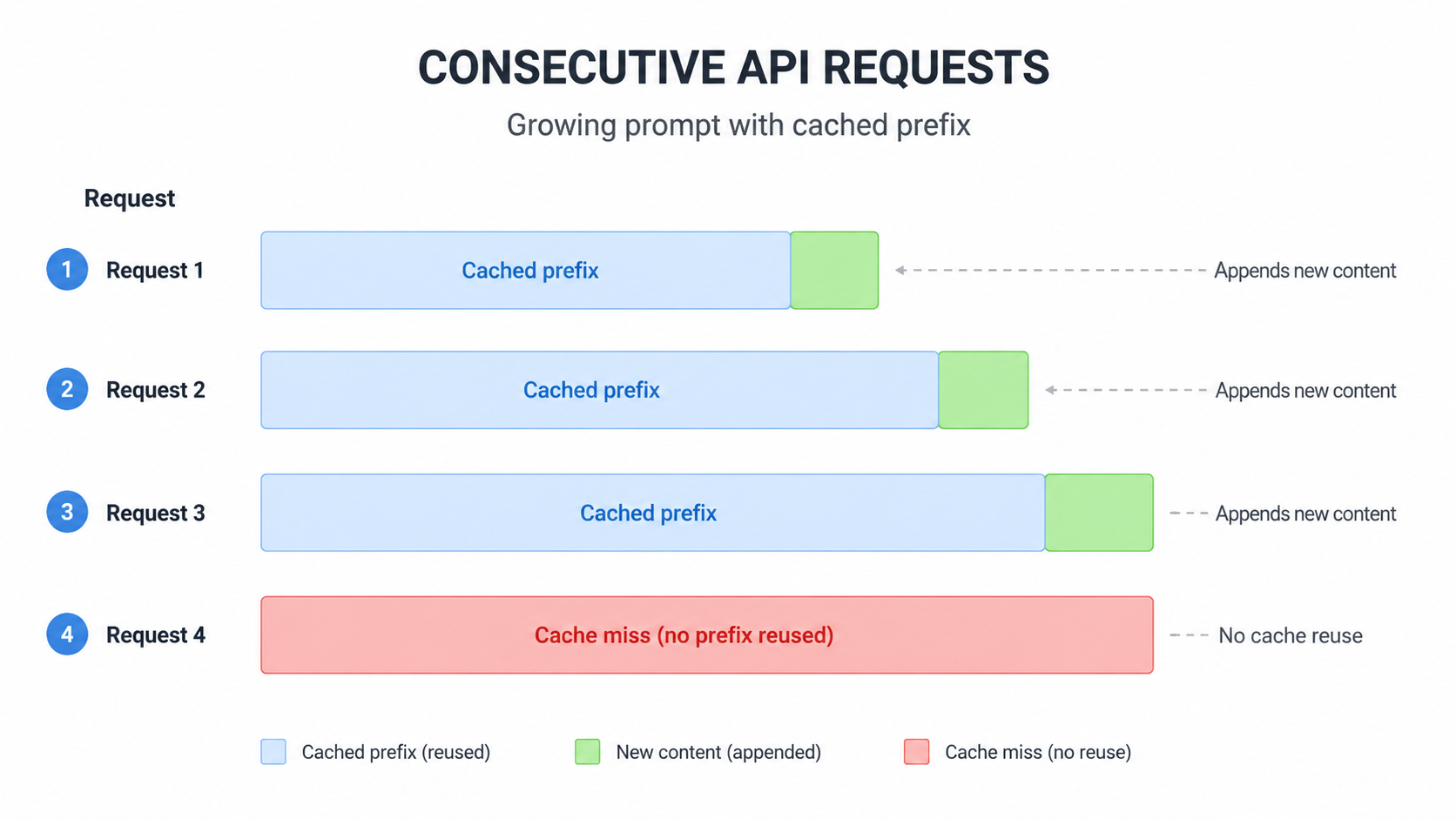Select the green new-content block in Request 2
The image size is (1456, 819).
point(983,390)
